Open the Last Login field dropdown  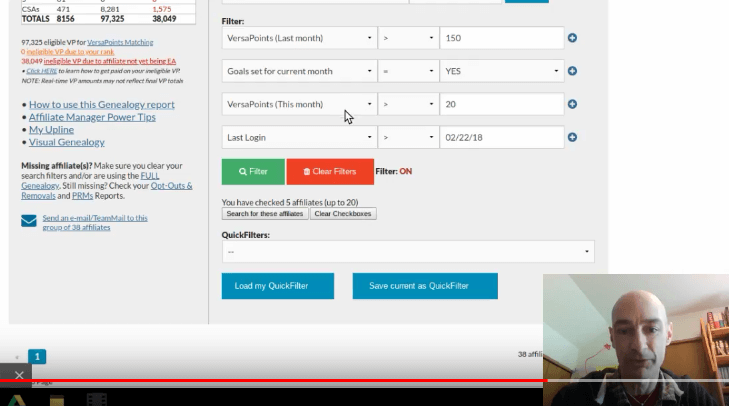(298, 137)
